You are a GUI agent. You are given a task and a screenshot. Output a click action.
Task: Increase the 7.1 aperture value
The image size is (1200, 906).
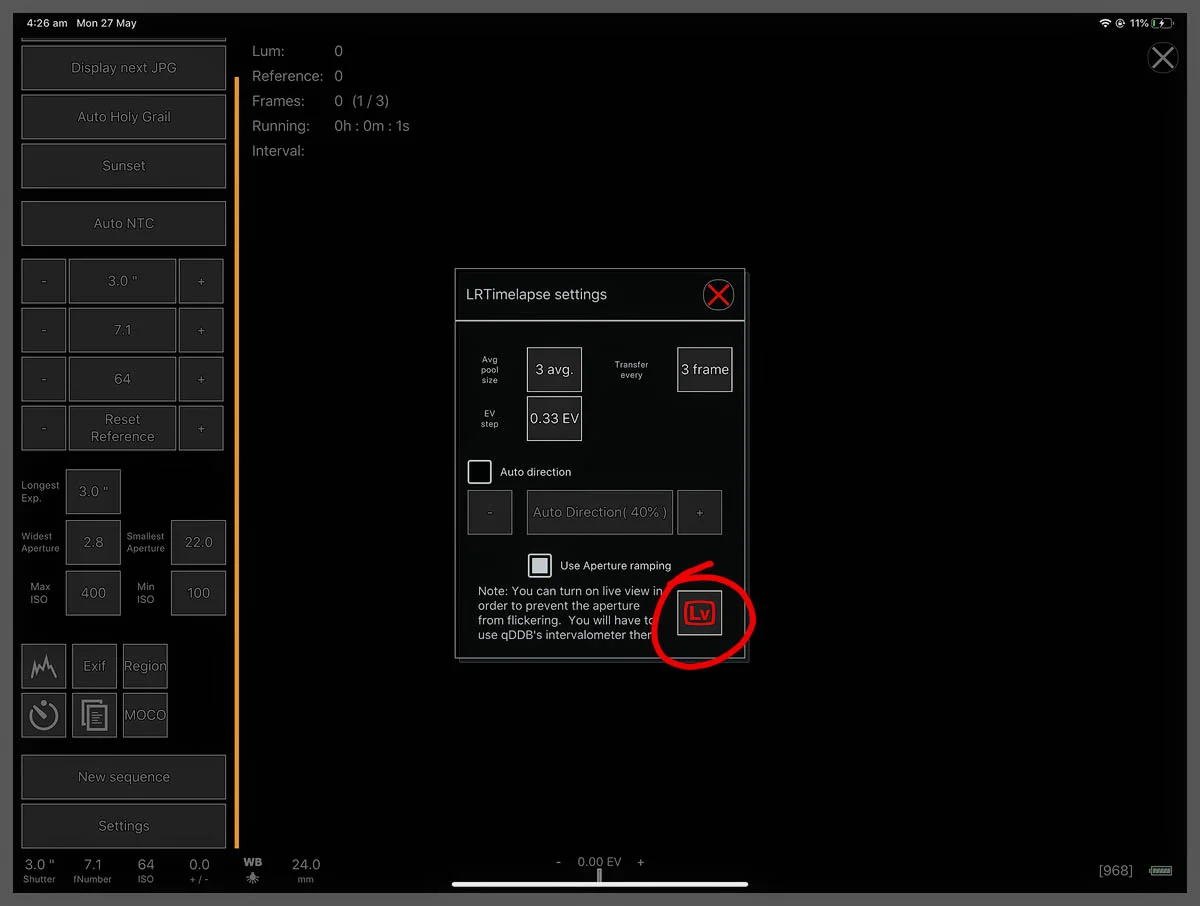[201, 330]
